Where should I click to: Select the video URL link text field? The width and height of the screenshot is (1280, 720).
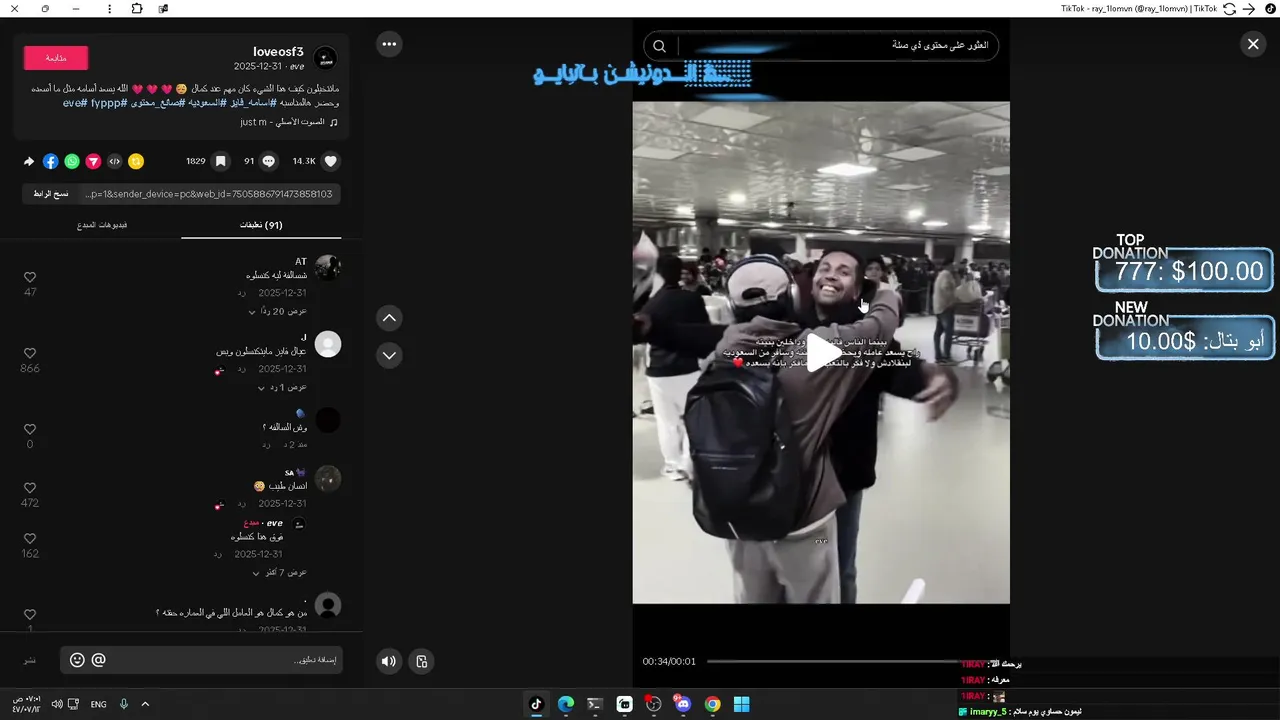pyautogui.click(x=208, y=194)
